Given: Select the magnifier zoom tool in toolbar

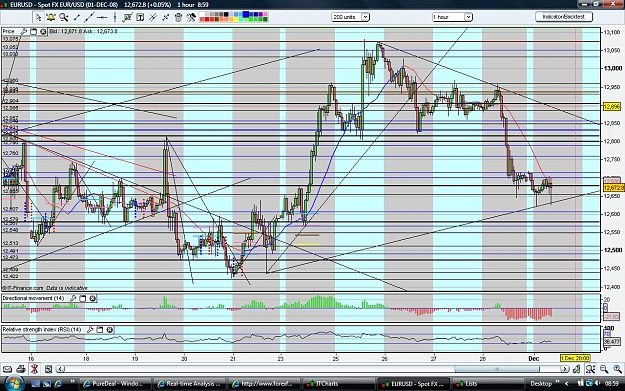Looking at the screenshot, I should (63, 17).
